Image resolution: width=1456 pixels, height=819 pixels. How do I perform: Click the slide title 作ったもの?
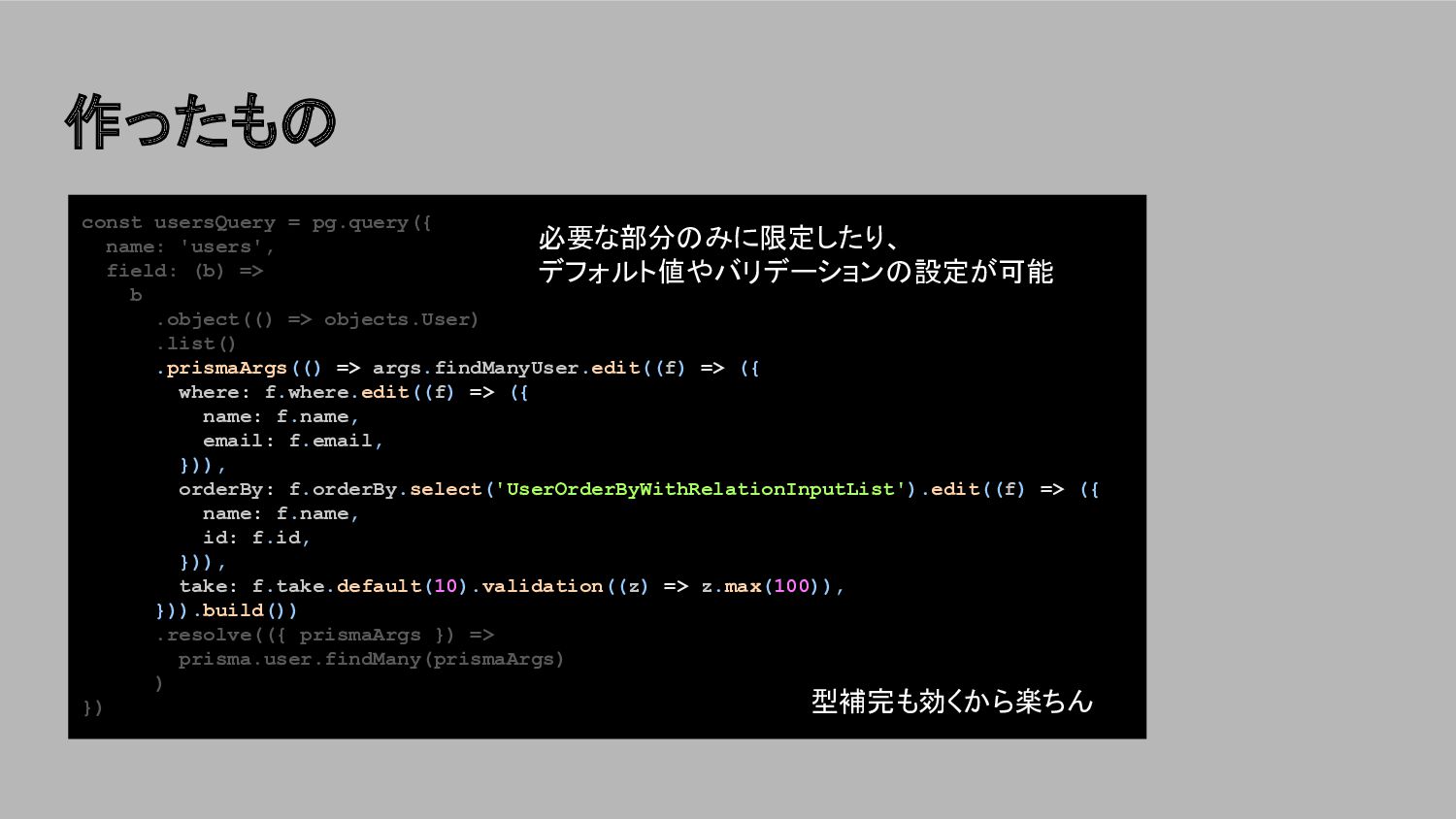tap(201, 122)
